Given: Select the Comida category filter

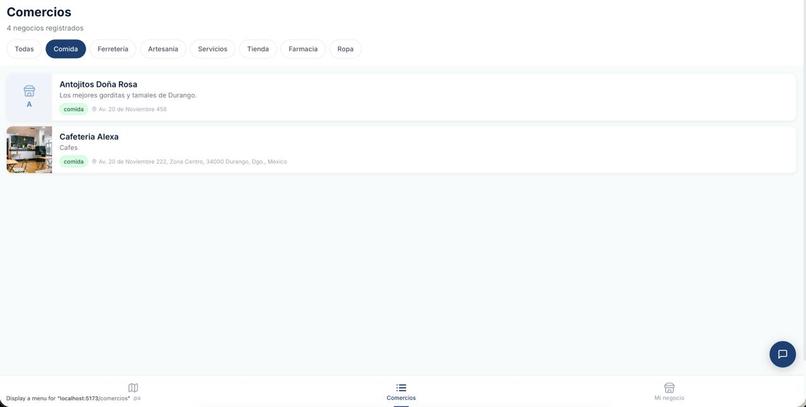Looking at the screenshot, I should pyautogui.click(x=66, y=49).
